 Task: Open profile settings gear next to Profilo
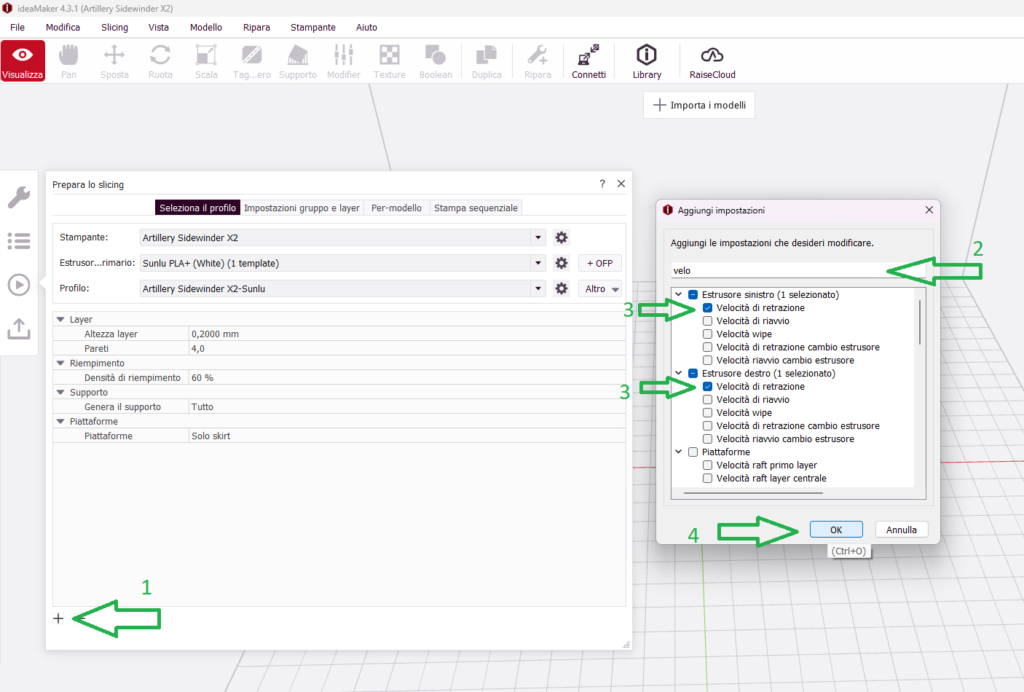pyautogui.click(x=561, y=289)
